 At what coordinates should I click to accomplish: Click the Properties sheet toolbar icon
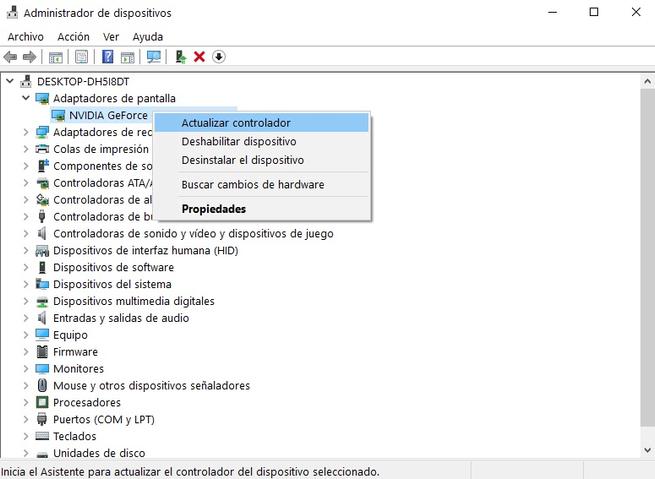(x=81, y=57)
